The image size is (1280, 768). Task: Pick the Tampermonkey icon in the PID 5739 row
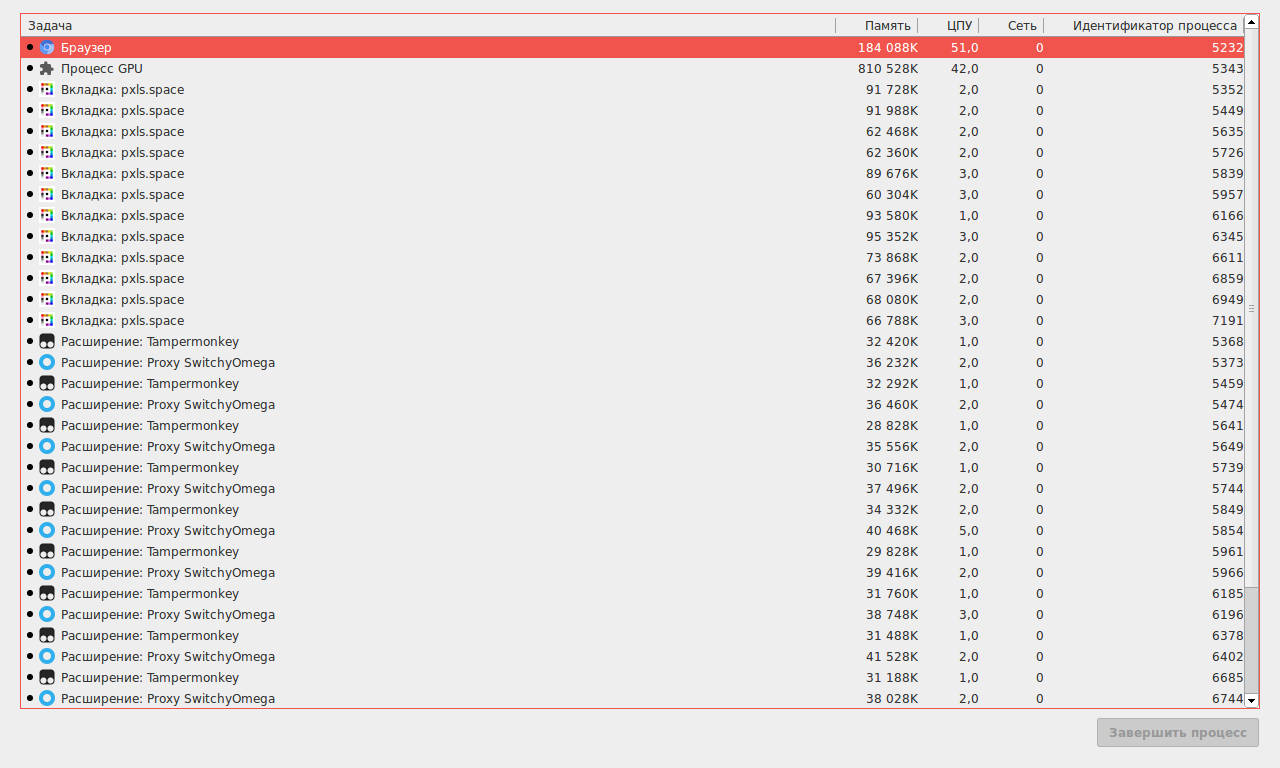pos(47,468)
